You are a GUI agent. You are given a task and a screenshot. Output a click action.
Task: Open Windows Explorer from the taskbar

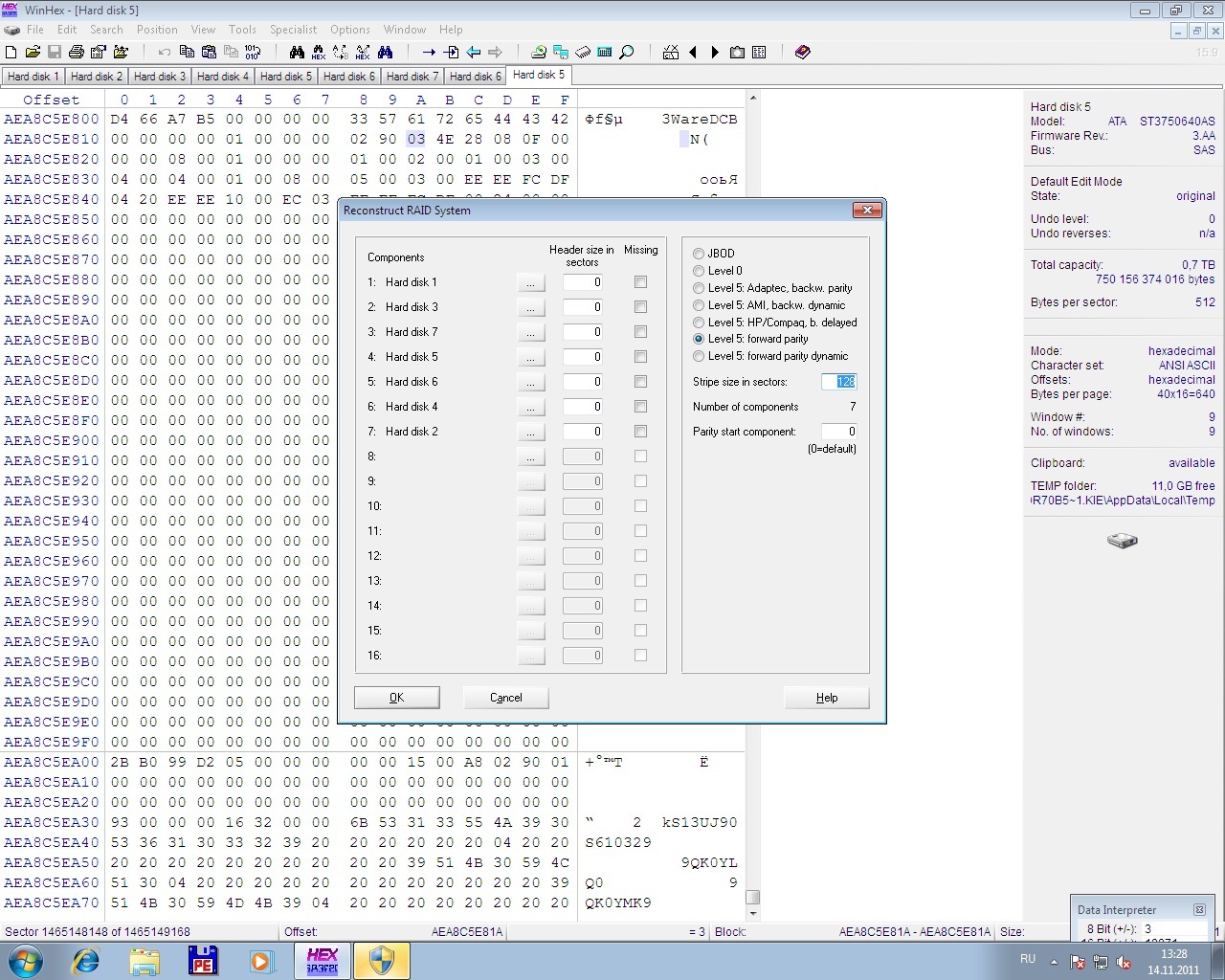coord(145,961)
